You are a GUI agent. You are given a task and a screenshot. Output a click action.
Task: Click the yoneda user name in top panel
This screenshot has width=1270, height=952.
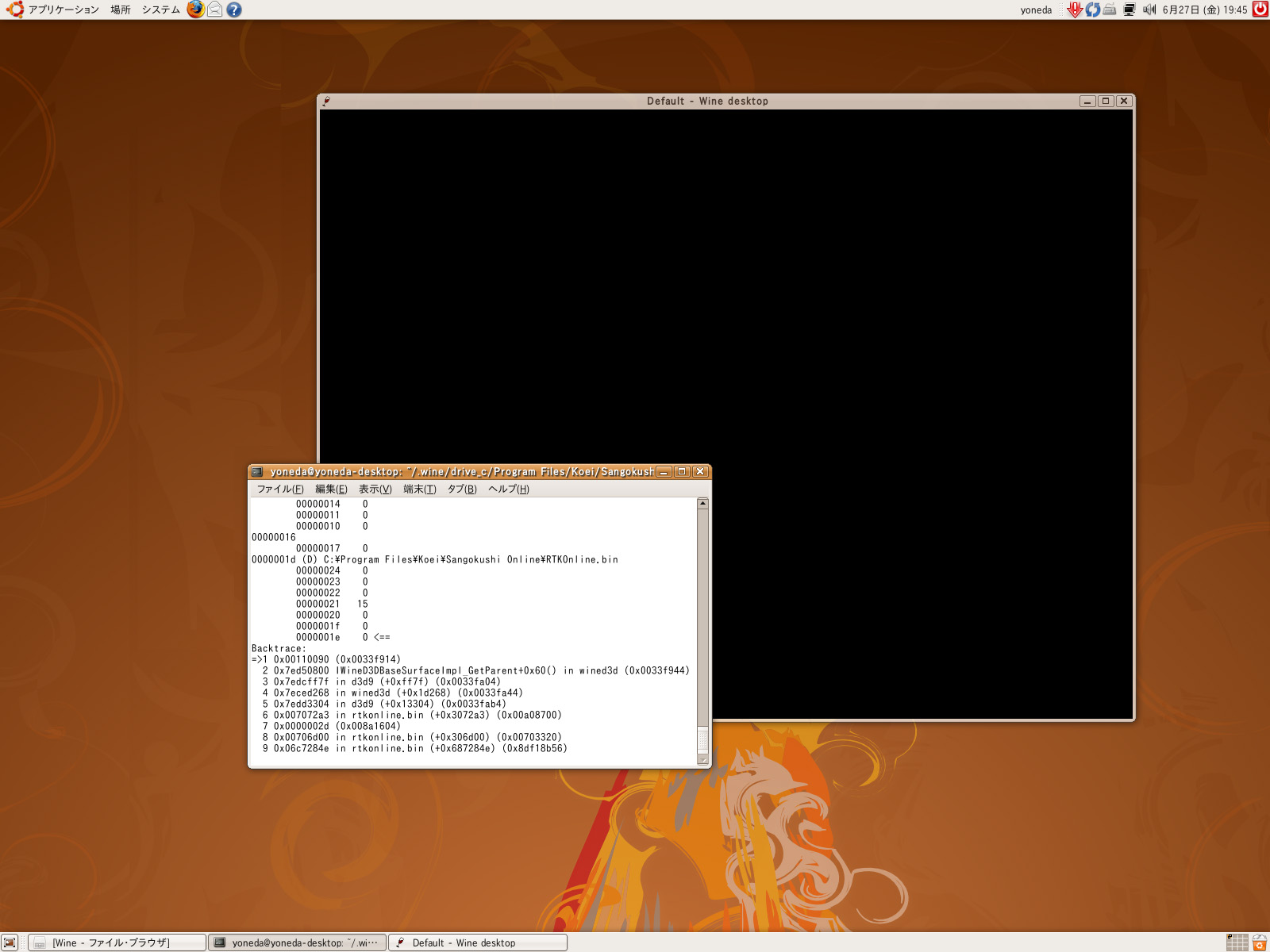1036,10
